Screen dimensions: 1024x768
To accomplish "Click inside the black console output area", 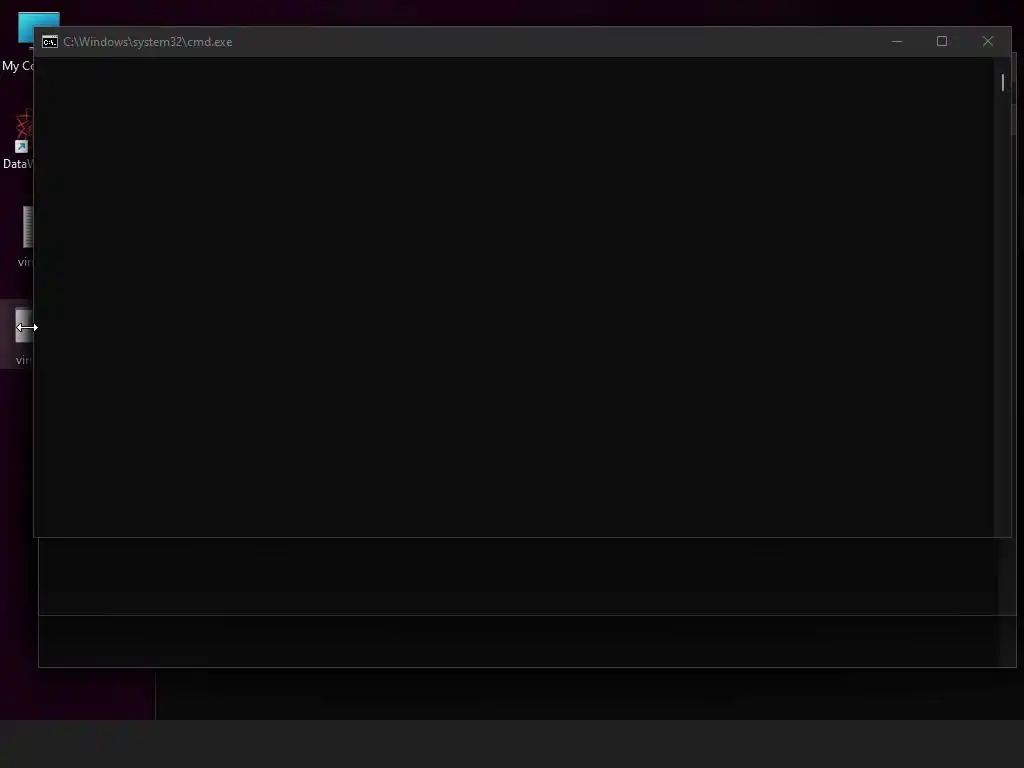I will (x=514, y=297).
